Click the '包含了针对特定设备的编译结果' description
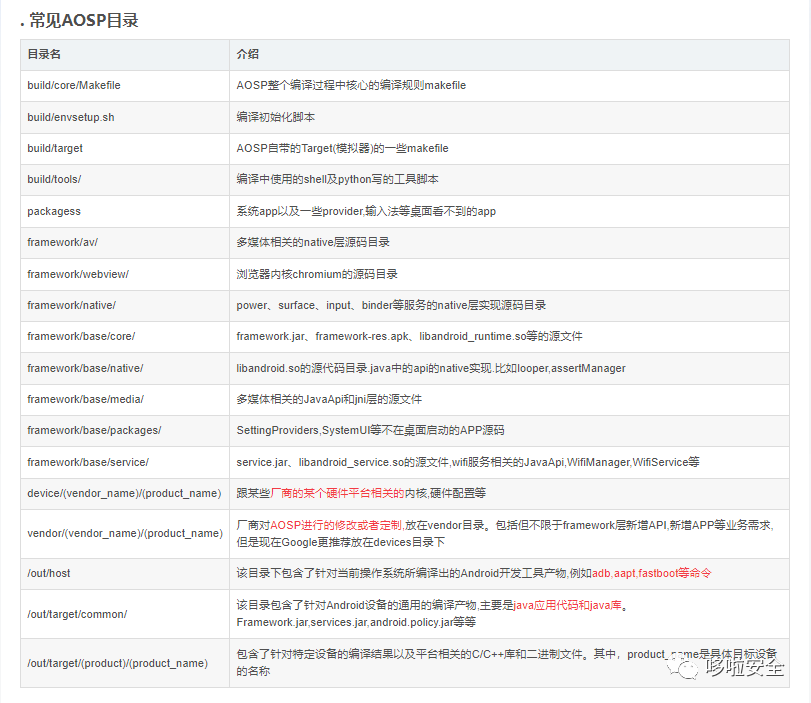The width and height of the screenshot is (811, 703). click(x=507, y=663)
